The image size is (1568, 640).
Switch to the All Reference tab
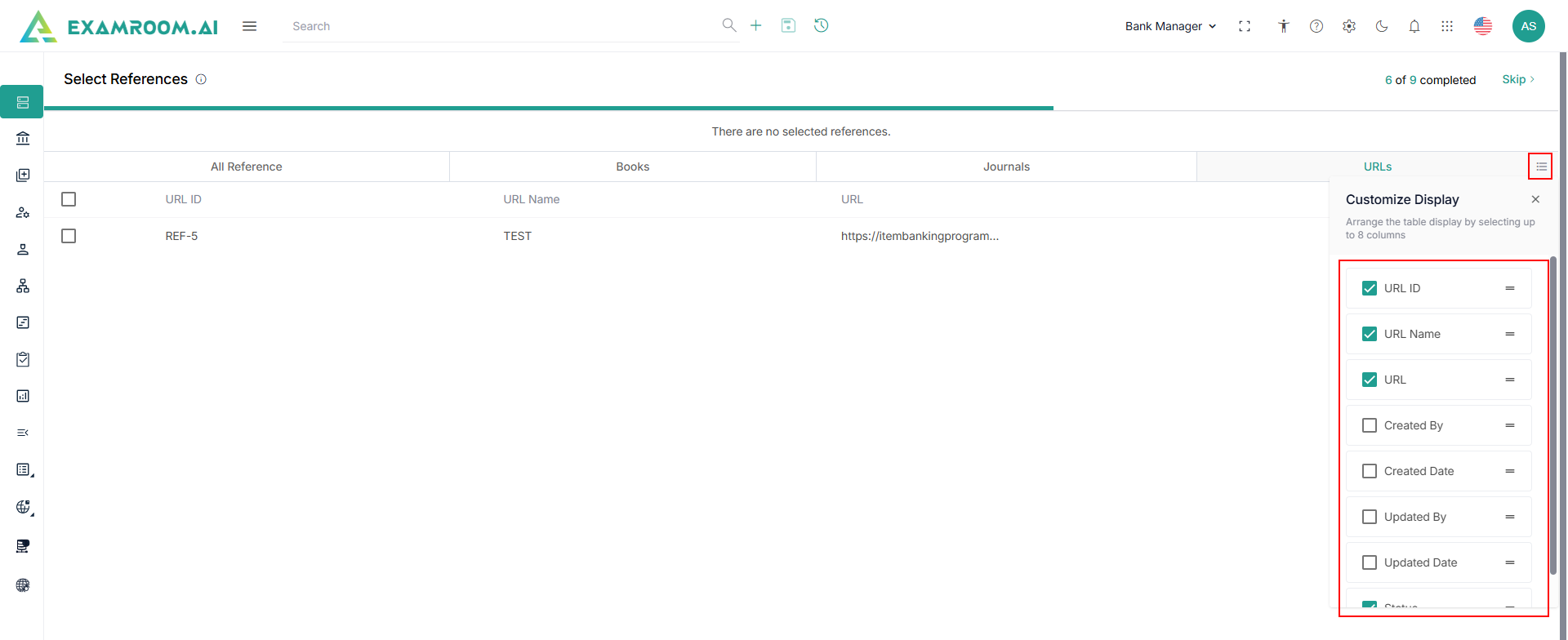[247, 167]
